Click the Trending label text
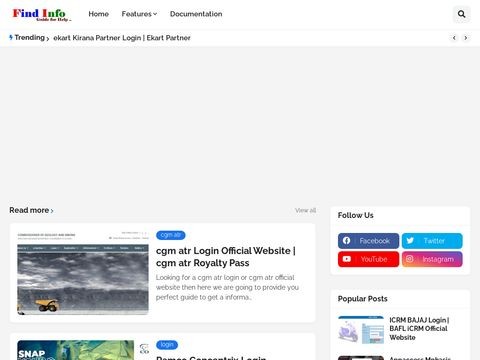Screen dimensions: 480x360 pos(29,37)
